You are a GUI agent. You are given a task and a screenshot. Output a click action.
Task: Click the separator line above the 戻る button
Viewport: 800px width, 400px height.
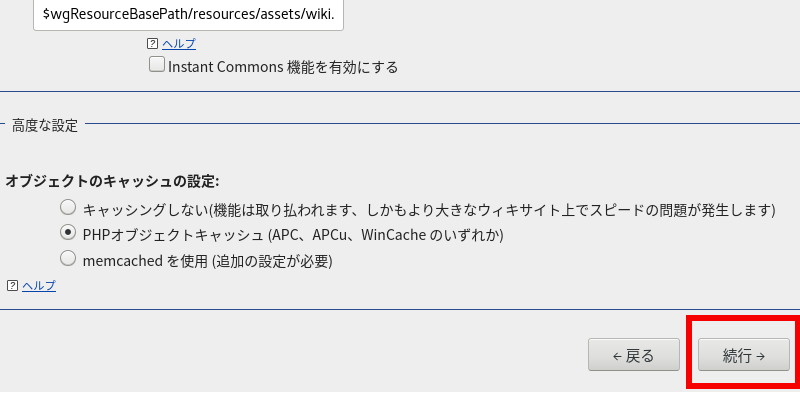point(400,310)
